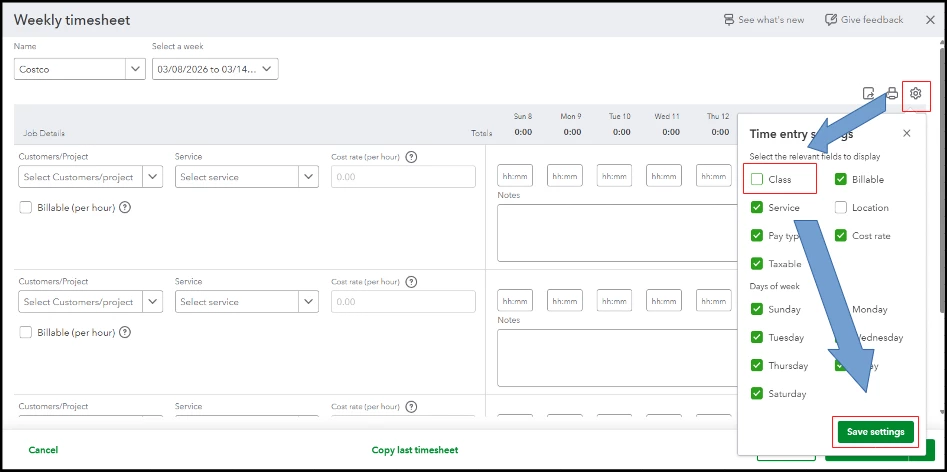Click the Billable help icon in second row

click(125, 333)
